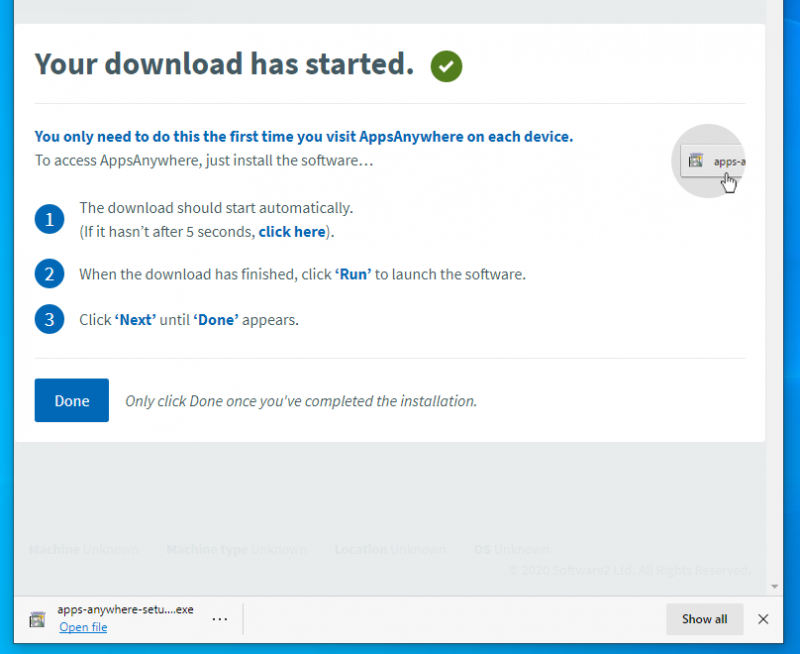Viewport: 800px width, 654px height.
Task: Click the step 2 number circle
Action: pos(49,274)
